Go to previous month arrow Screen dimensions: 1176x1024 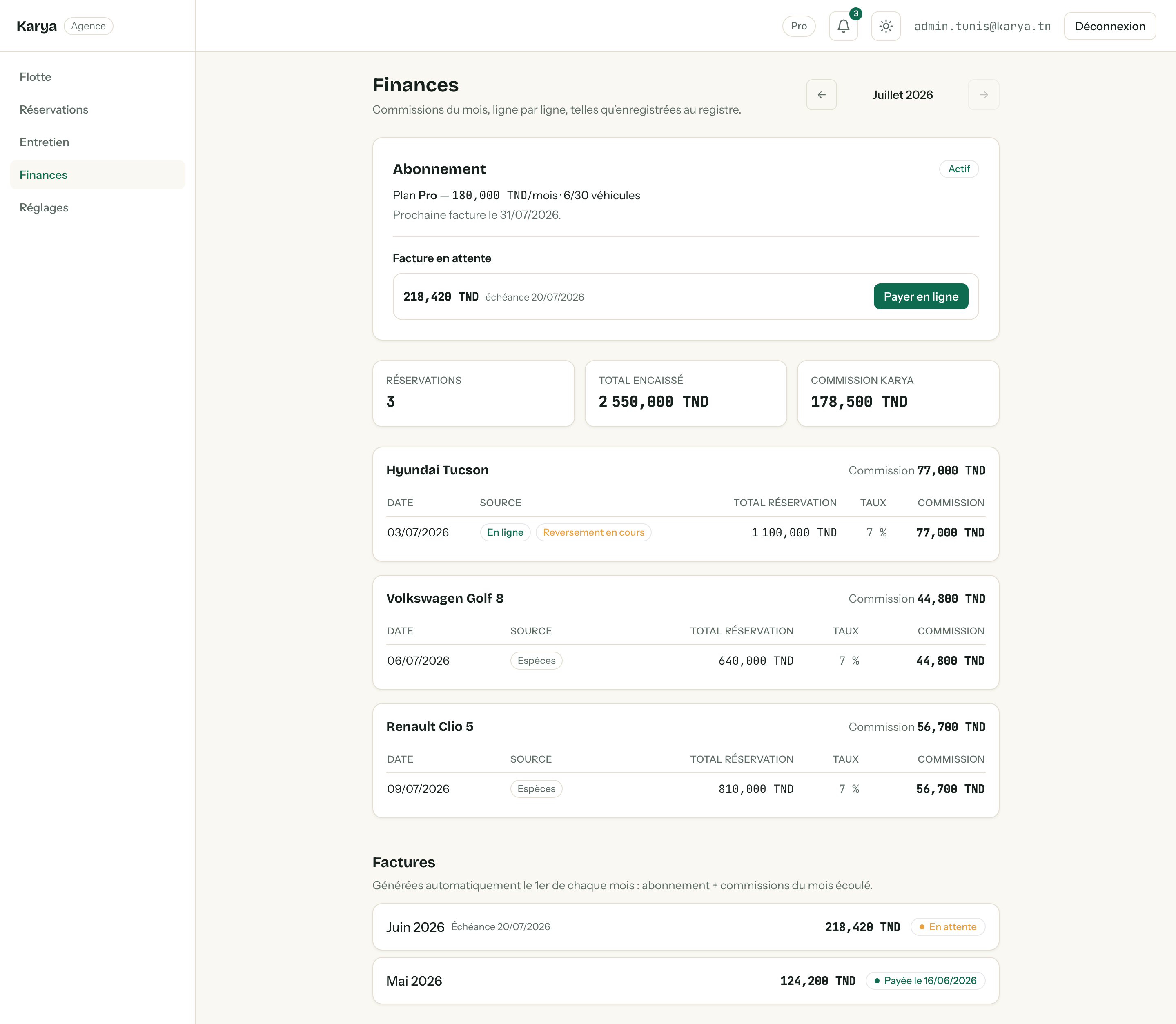click(x=821, y=95)
